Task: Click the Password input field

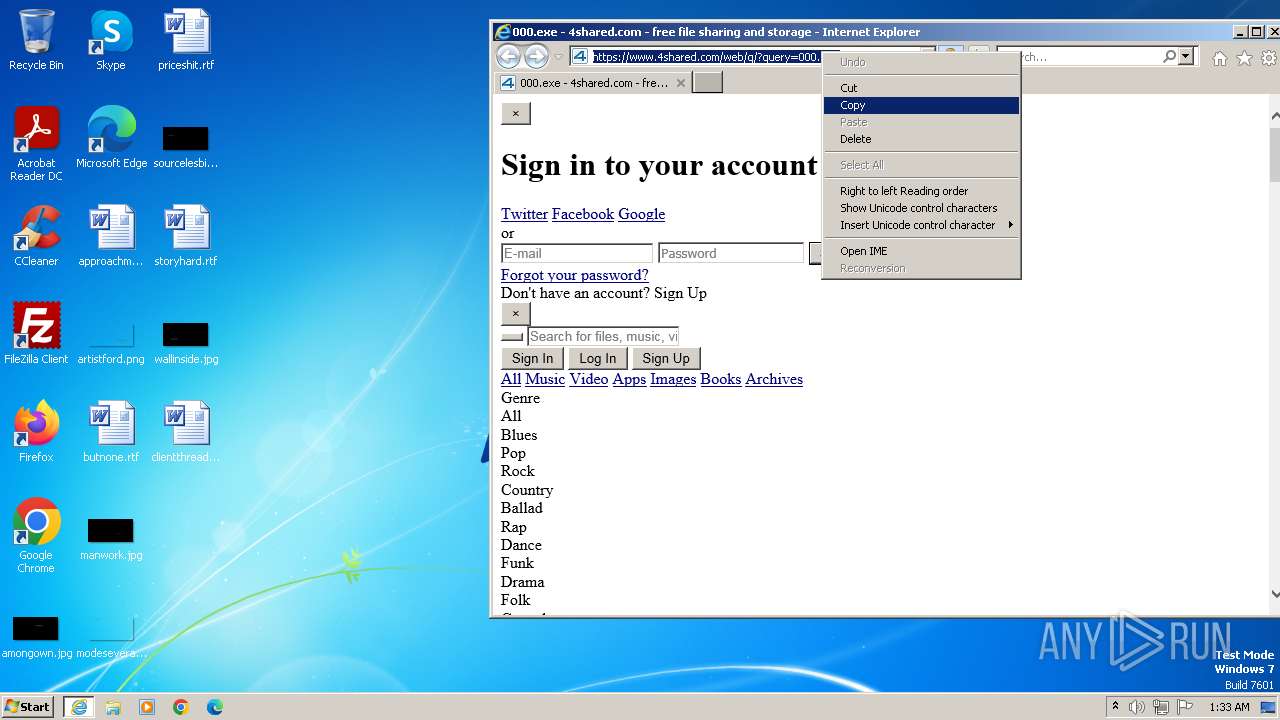Action: tap(731, 253)
